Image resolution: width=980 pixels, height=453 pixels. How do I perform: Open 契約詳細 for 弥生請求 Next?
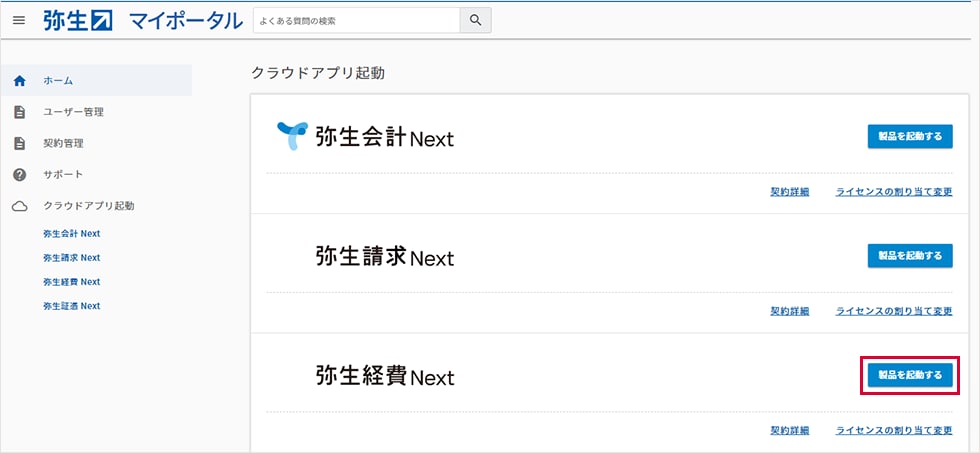(x=789, y=311)
